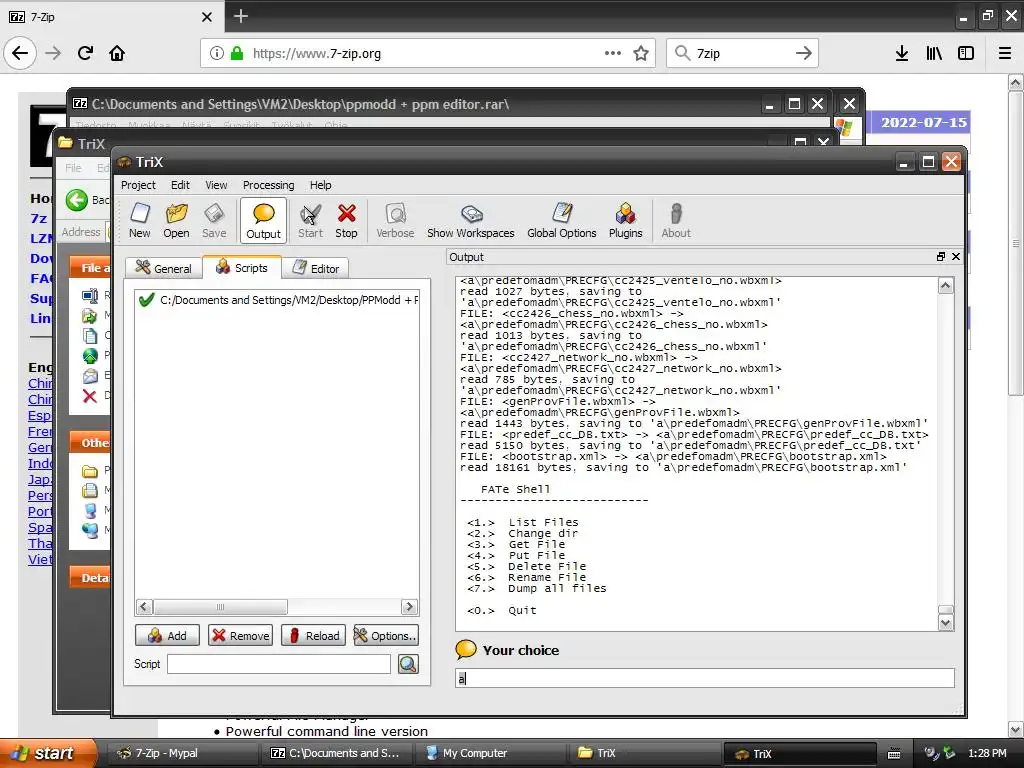Open a new browser tab
This screenshot has height=768, width=1024.
click(x=241, y=16)
